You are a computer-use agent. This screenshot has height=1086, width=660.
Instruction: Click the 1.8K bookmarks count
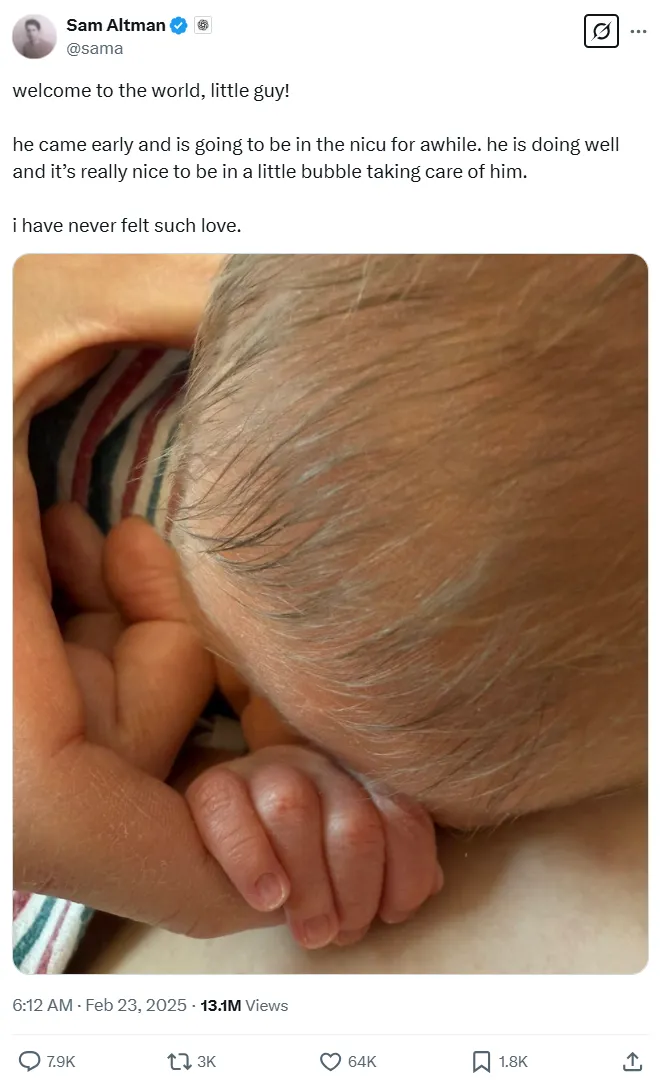tap(513, 1062)
